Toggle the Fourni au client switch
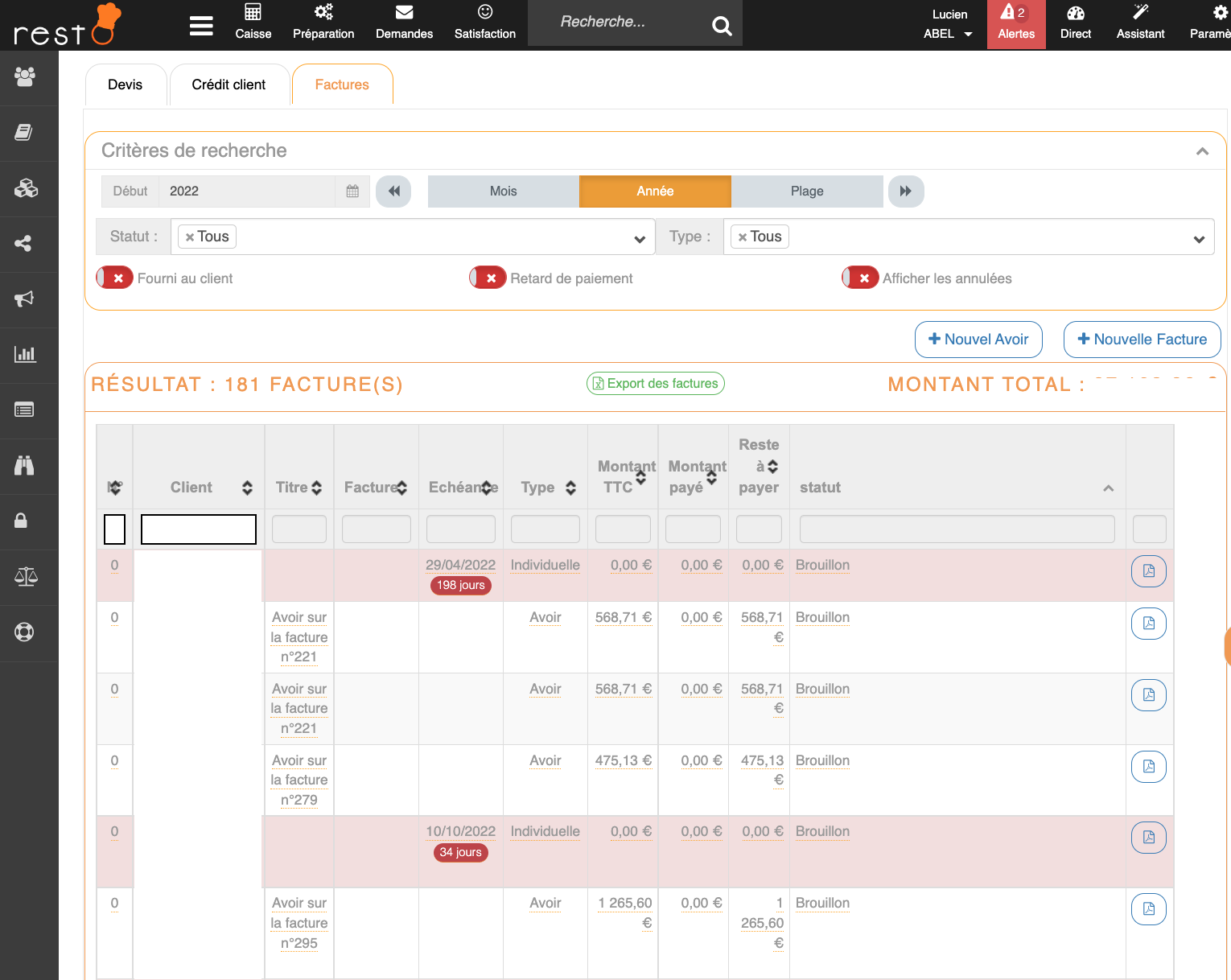The image size is (1231, 980). coord(115,278)
